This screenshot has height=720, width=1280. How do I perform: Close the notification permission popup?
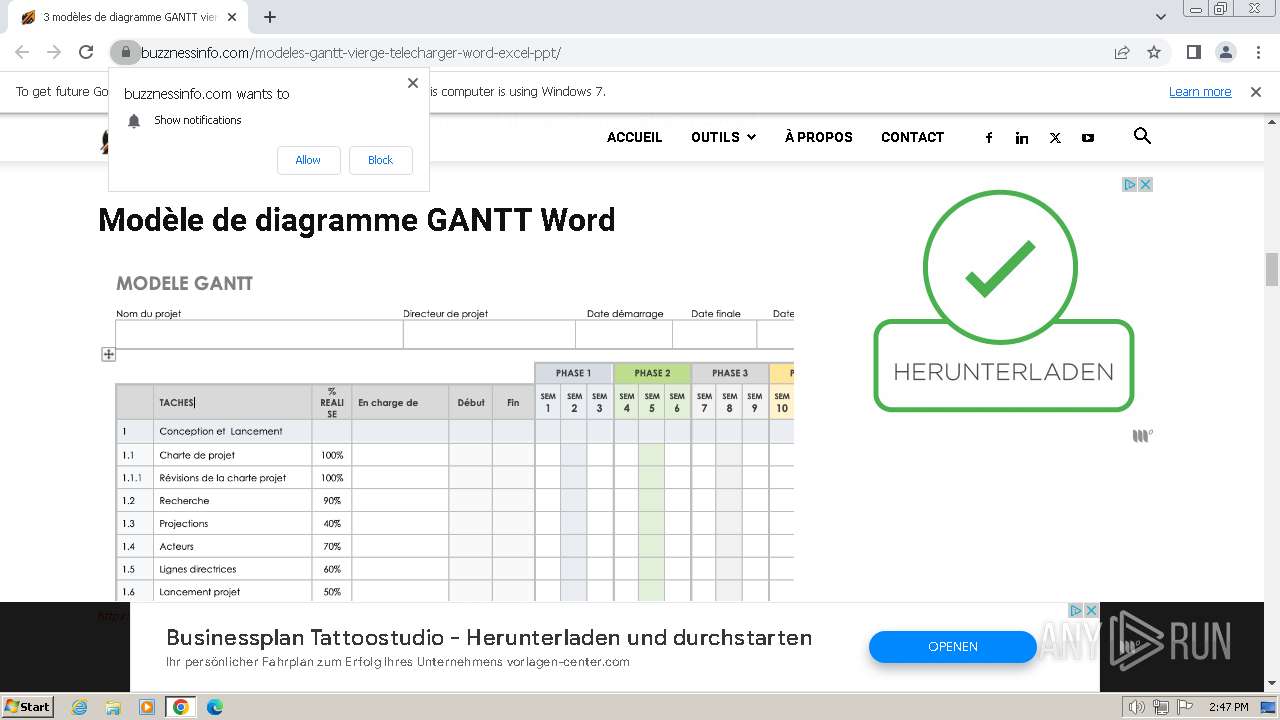(x=413, y=83)
